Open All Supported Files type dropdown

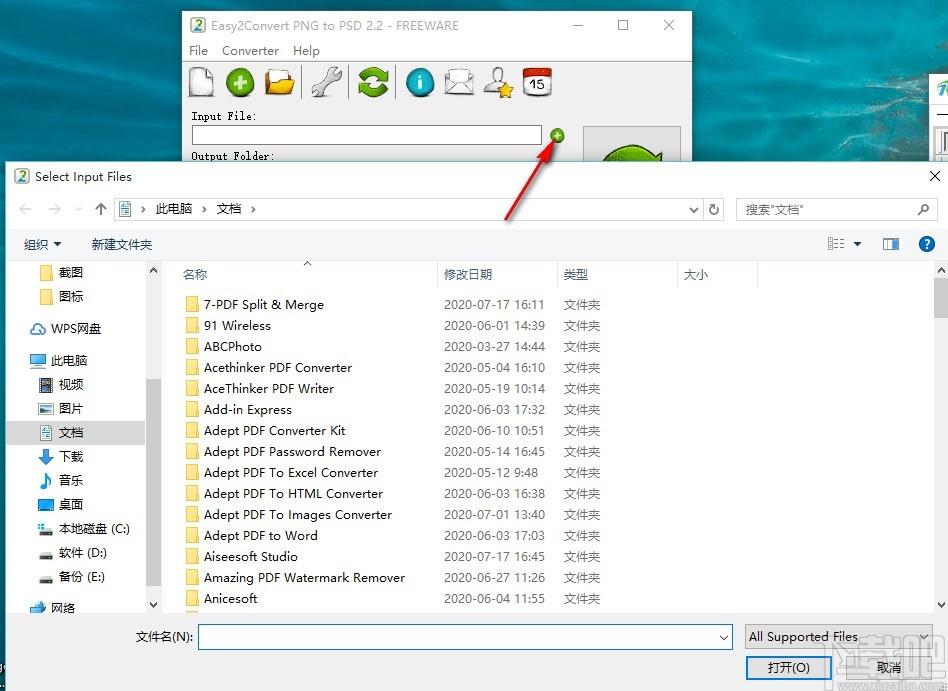(839, 637)
